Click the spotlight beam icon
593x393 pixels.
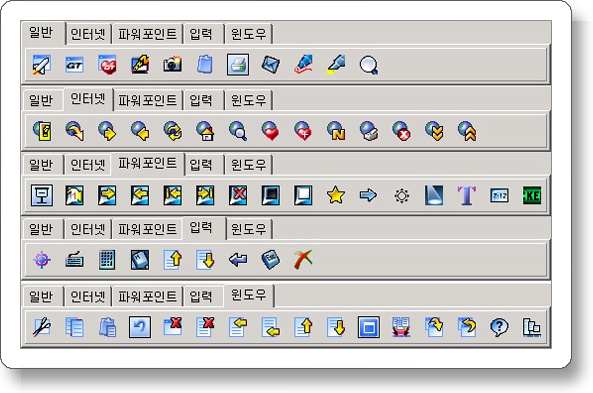434,195
